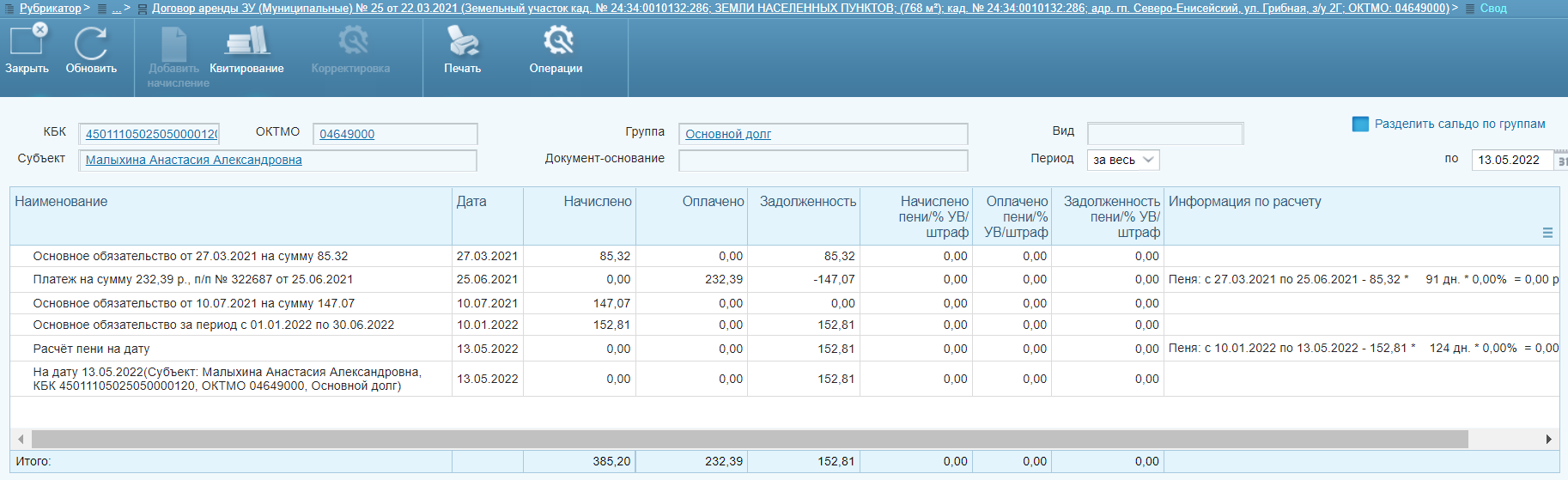
Task: Click the Закрыть (close) toolbar icon
Action: 27,40
